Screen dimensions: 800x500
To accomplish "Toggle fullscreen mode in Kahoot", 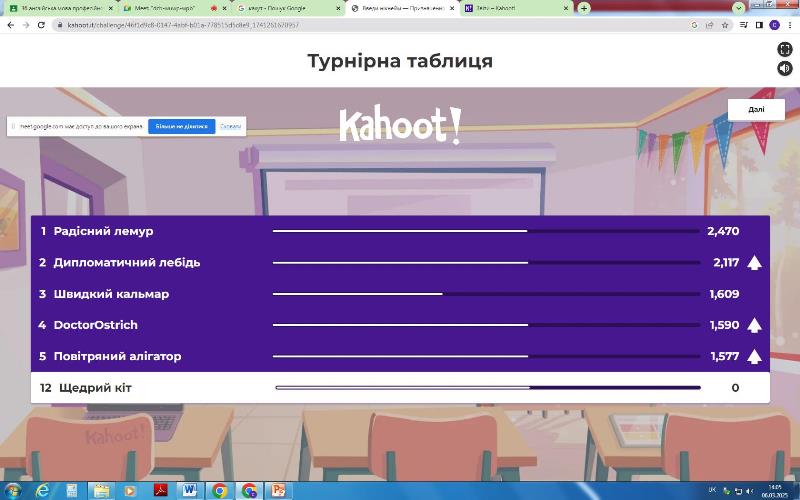I will pos(784,49).
